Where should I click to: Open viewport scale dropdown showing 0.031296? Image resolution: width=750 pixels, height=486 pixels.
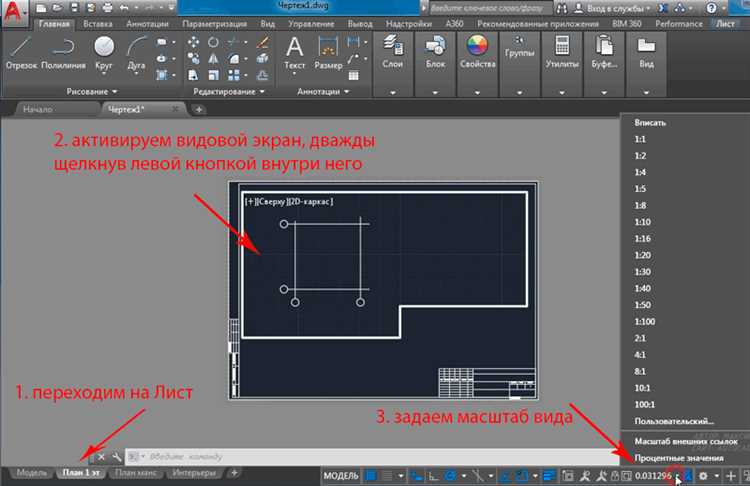(x=656, y=473)
